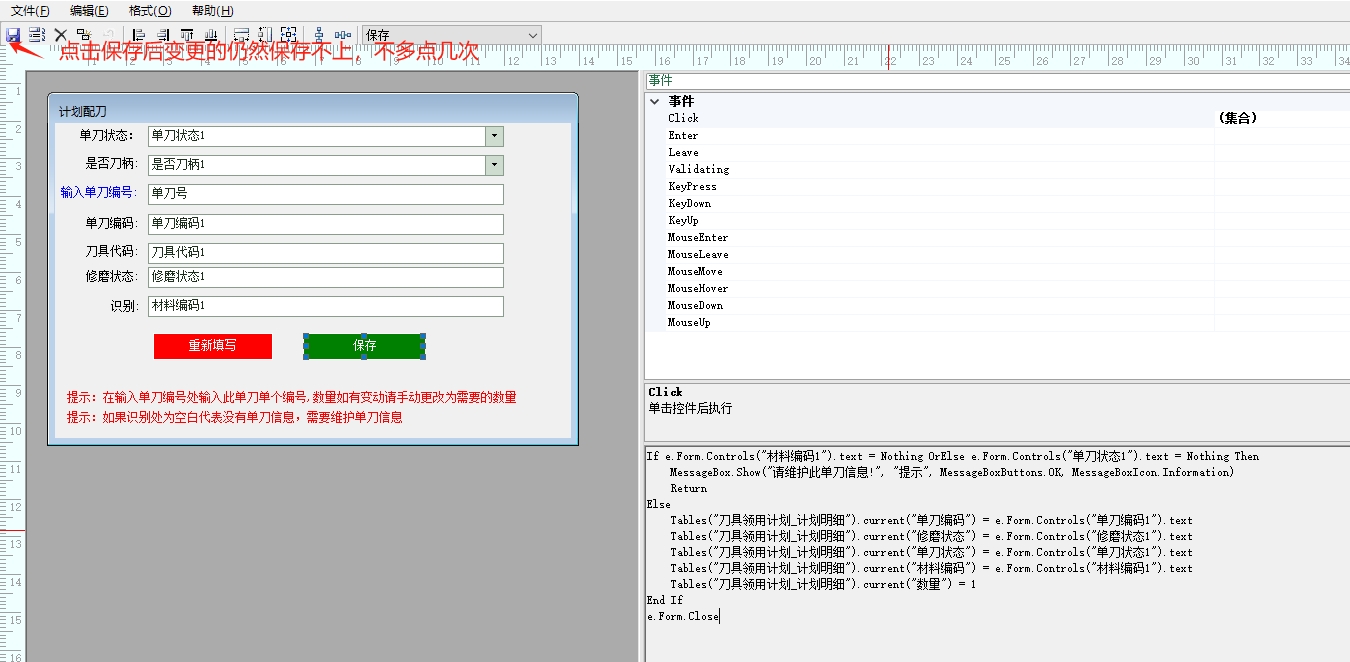Click the equal horizontal spacing icon

[343, 35]
